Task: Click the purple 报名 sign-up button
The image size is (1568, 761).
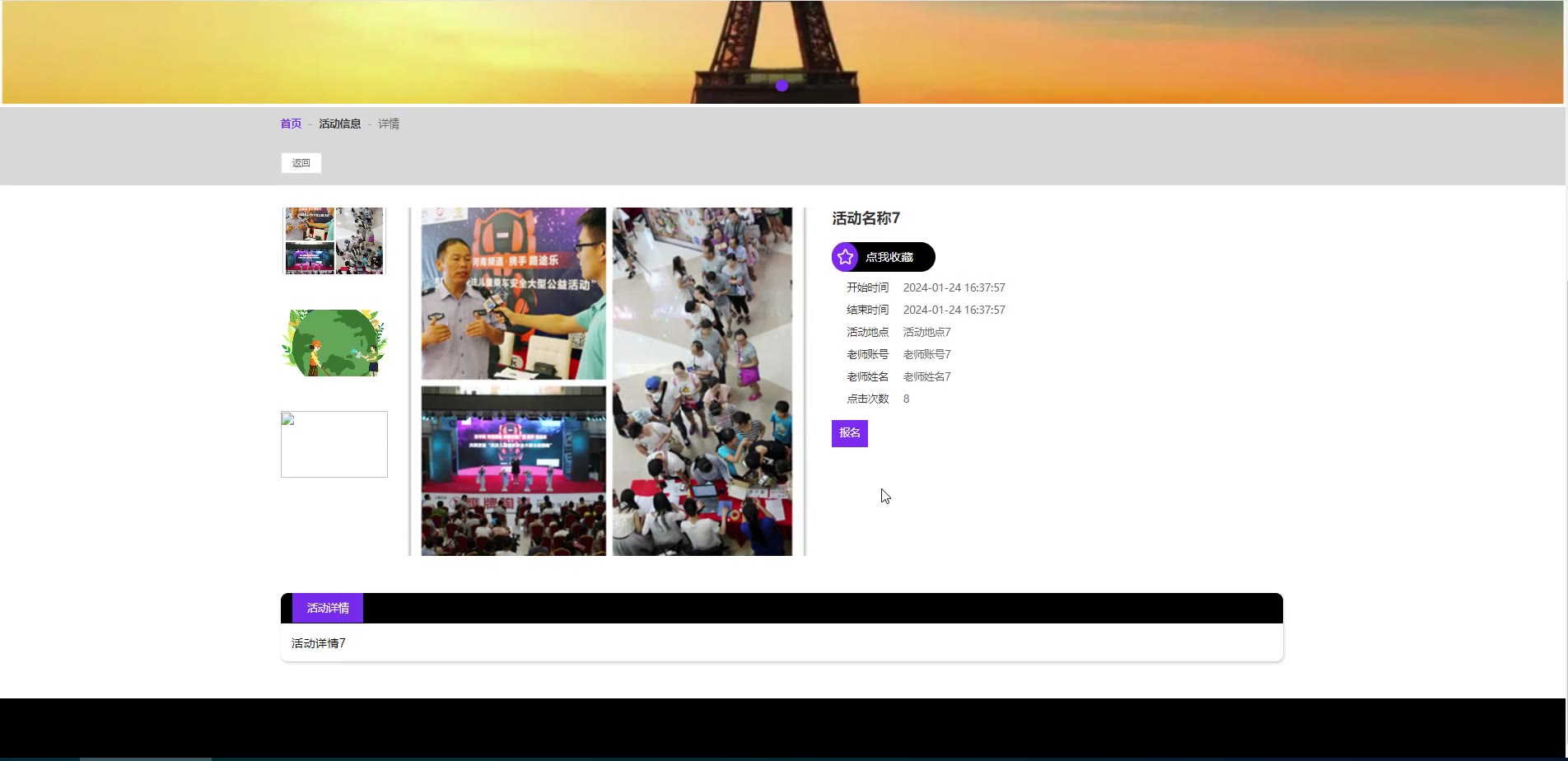Action: point(850,433)
